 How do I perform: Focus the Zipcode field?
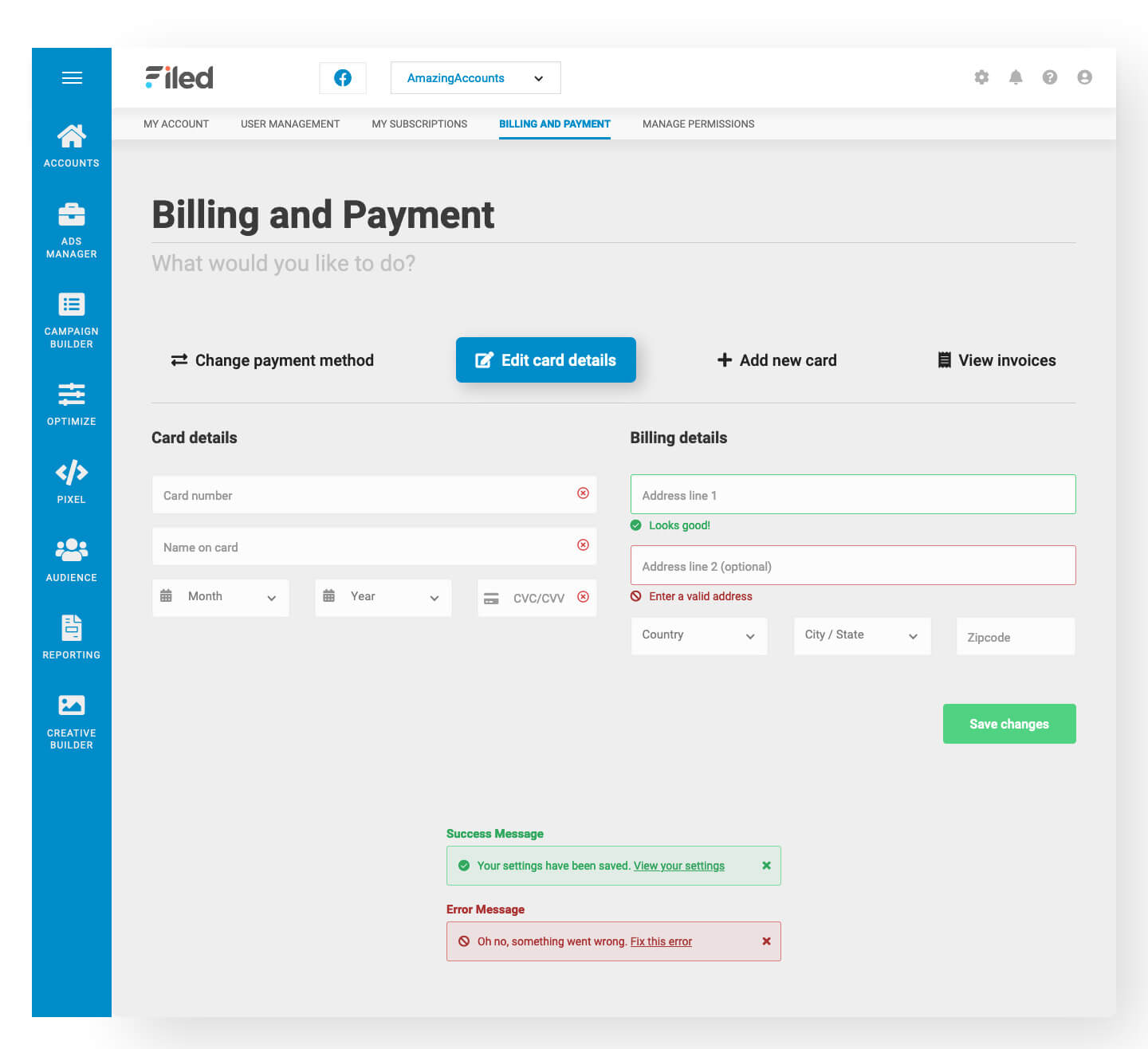click(1016, 636)
